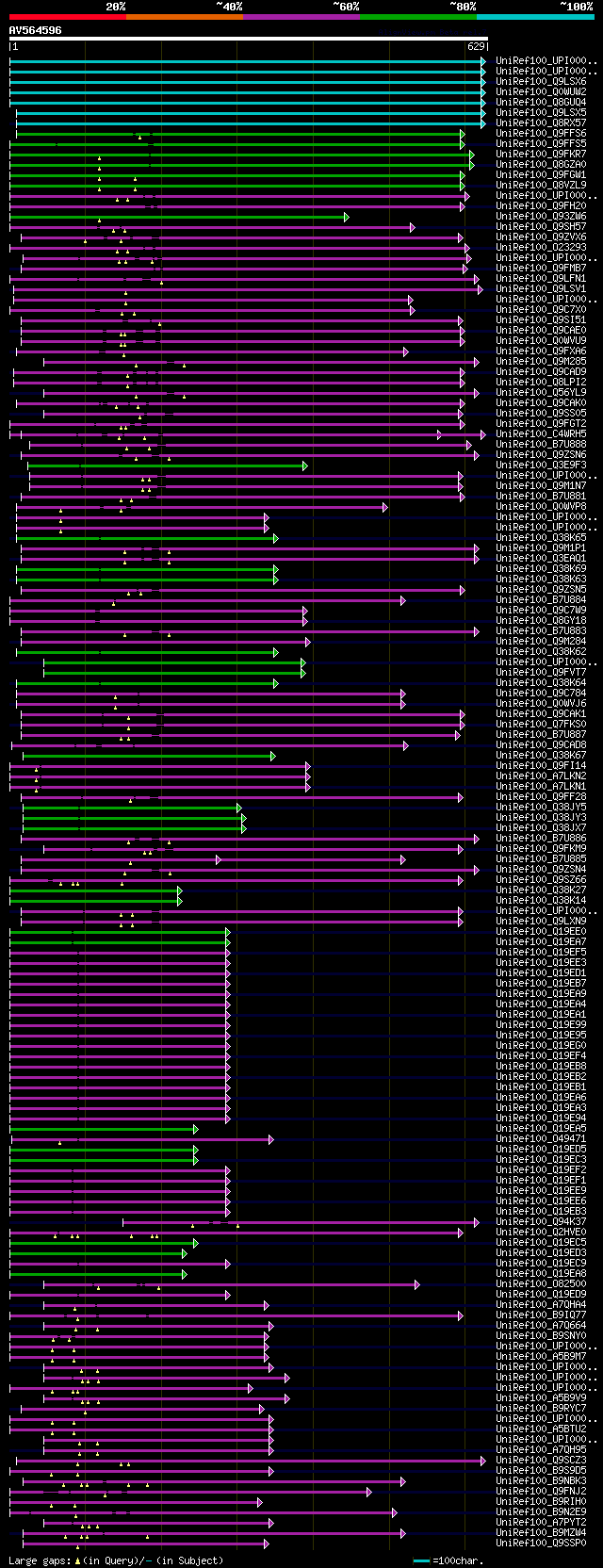Open the UniRef100_O49471 hit
The image size is (603, 1568).
541,1139
